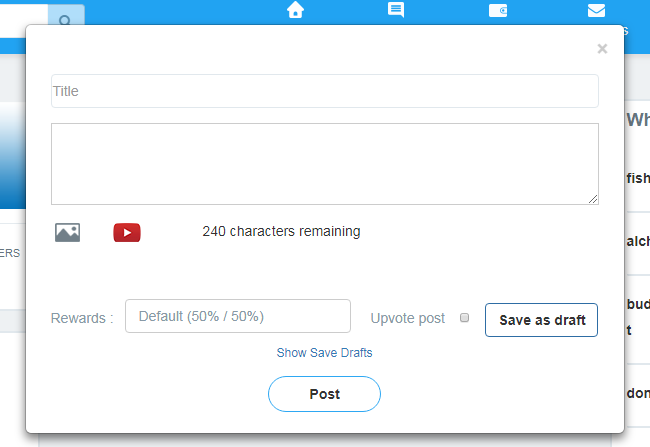Click the Save as draft button

pos(541,320)
